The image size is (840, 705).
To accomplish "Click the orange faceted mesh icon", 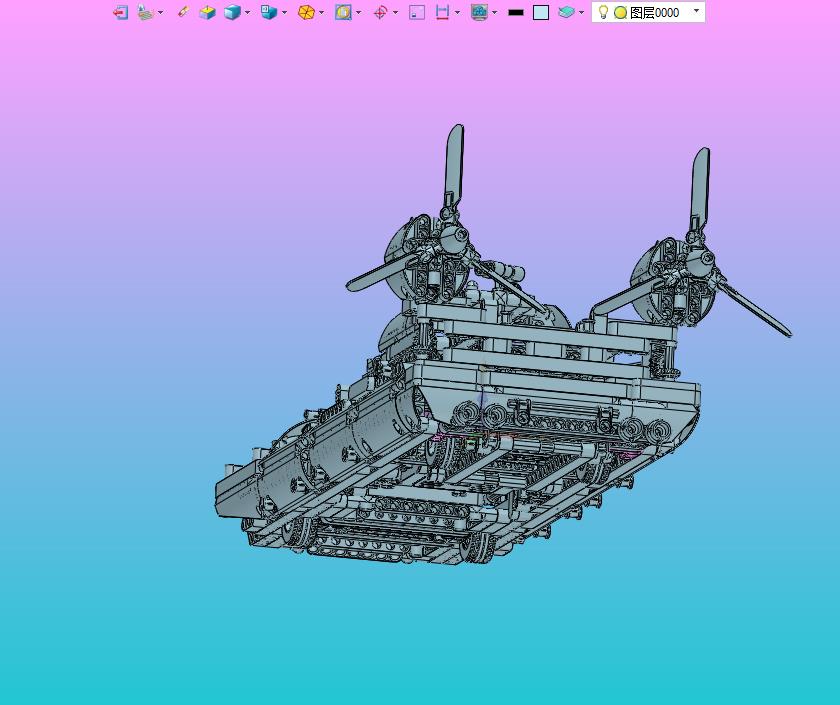I will coord(306,12).
